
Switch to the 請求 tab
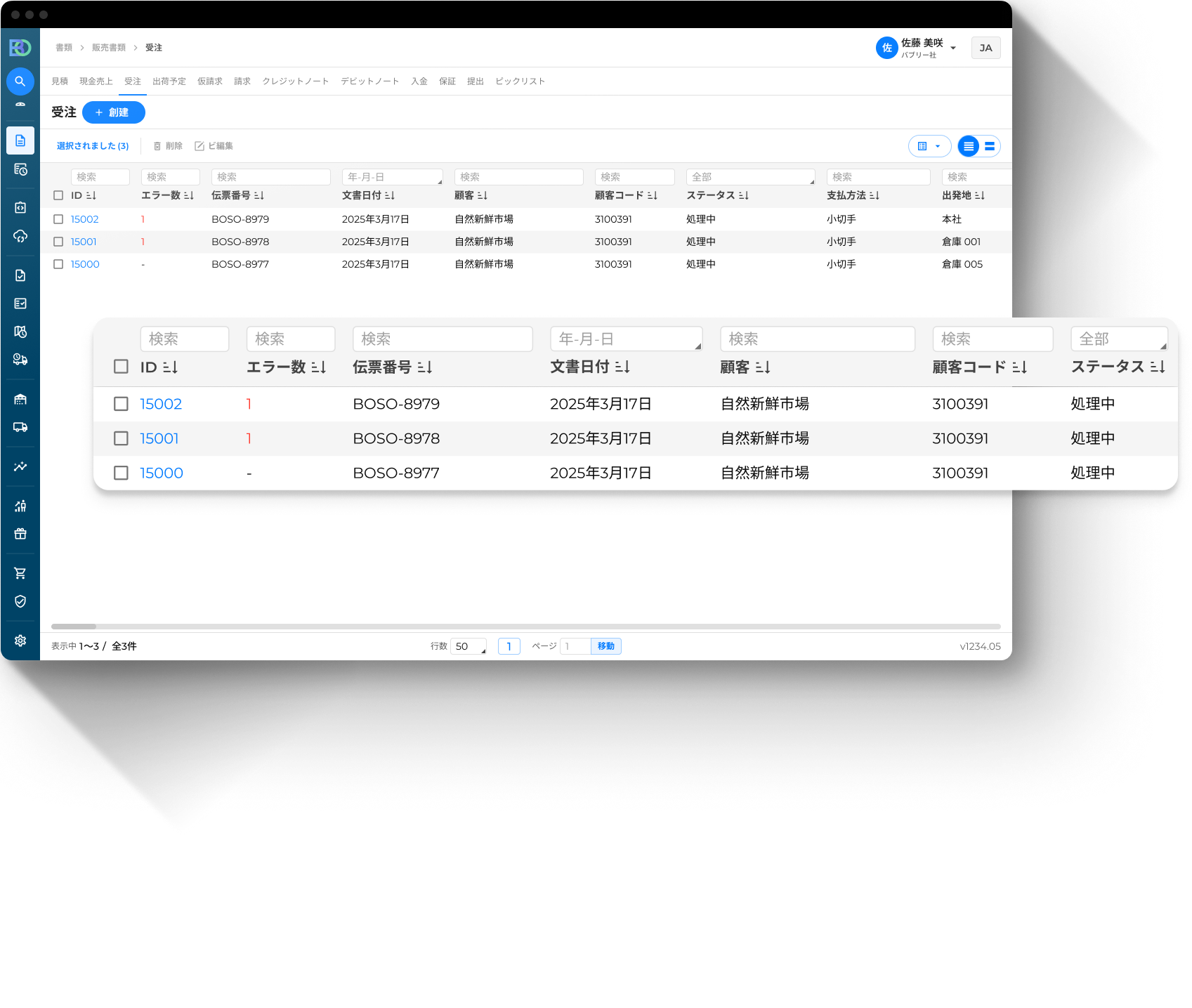tap(242, 81)
